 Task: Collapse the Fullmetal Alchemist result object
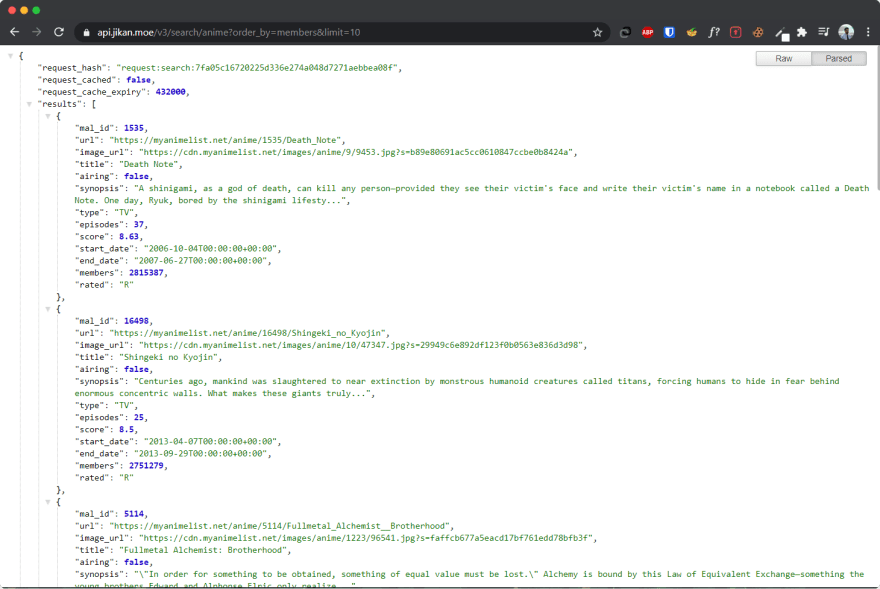click(48, 502)
